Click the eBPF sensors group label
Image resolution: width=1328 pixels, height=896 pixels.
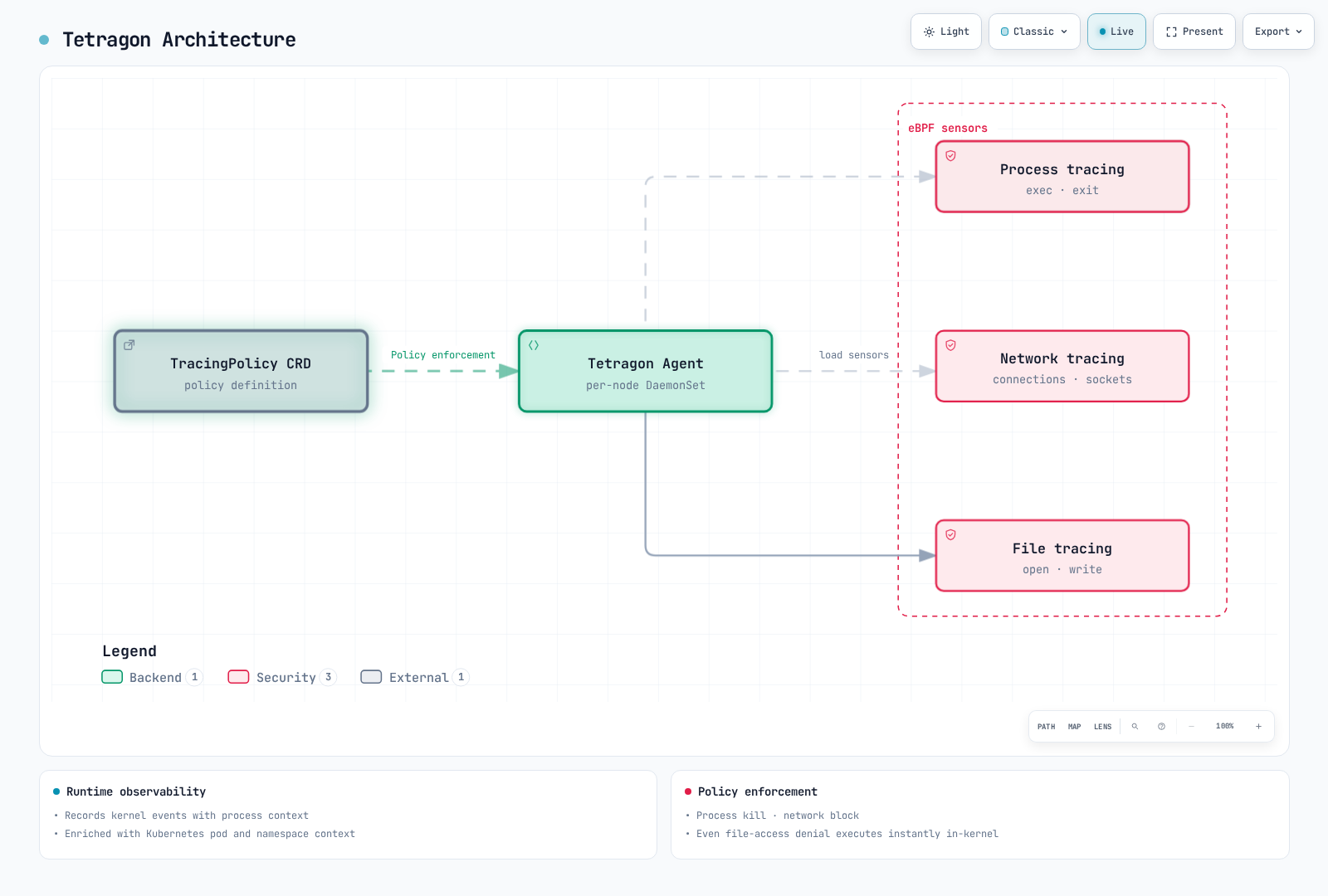pos(948,129)
